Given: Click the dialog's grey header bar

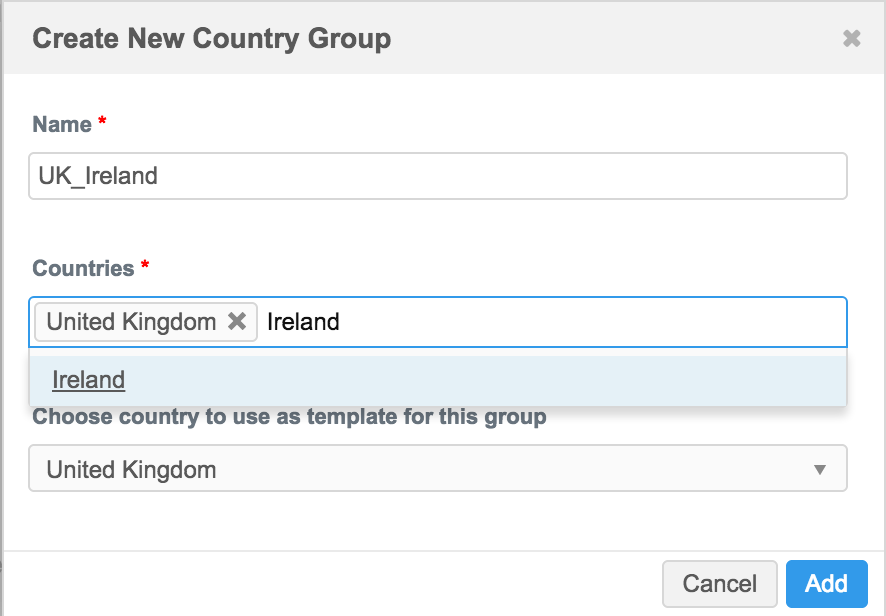Looking at the screenshot, I should click(x=600, y=39).
